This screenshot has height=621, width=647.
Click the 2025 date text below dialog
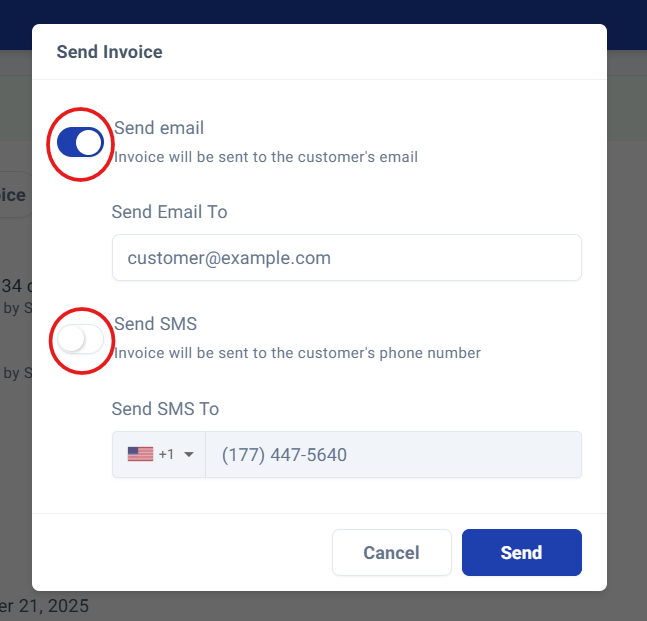tap(44, 606)
